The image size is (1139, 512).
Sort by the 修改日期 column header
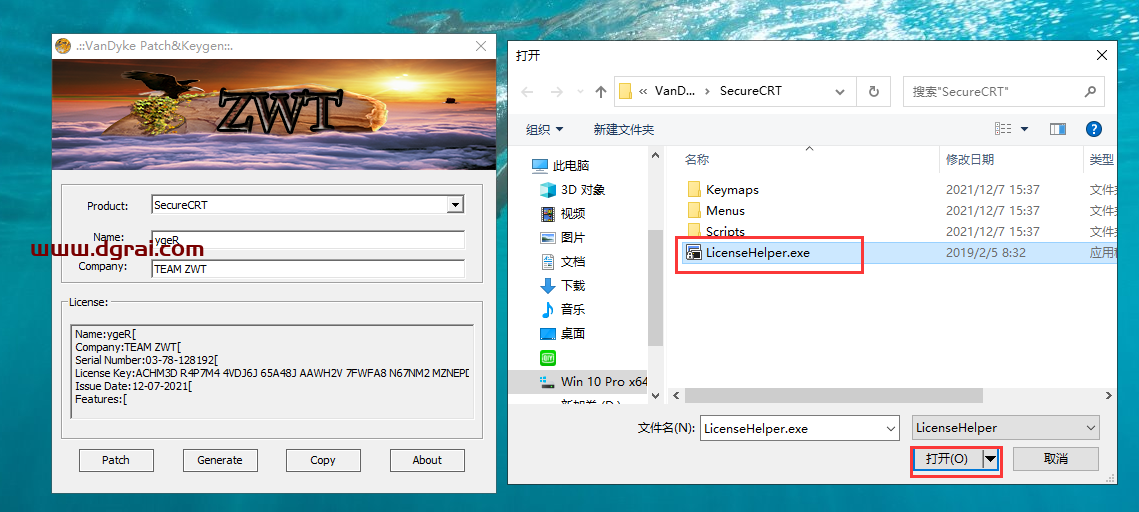click(x=970, y=159)
